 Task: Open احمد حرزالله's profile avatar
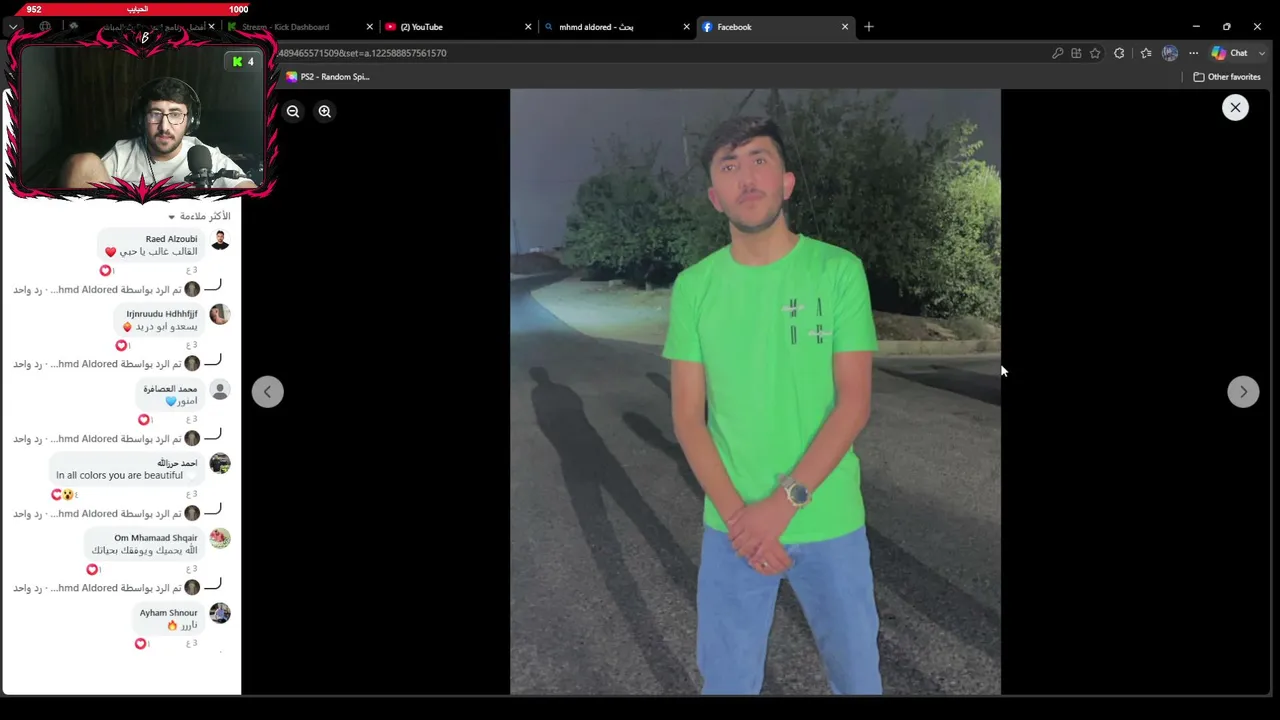point(220,464)
